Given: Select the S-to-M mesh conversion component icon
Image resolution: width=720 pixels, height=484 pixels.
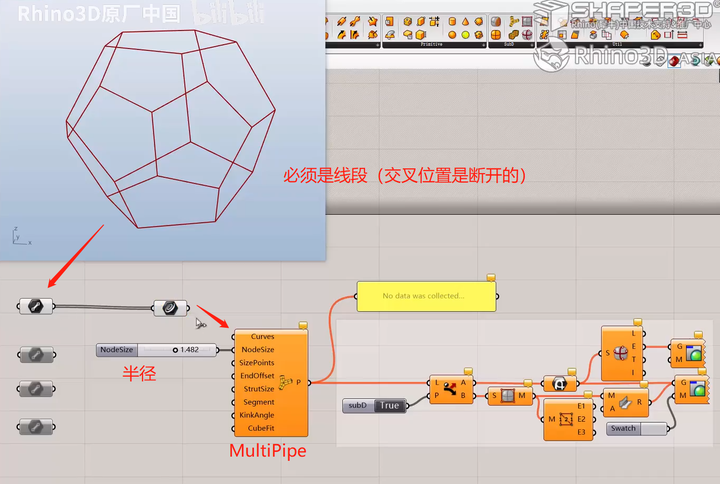Looking at the screenshot, I should coord(508,395).
